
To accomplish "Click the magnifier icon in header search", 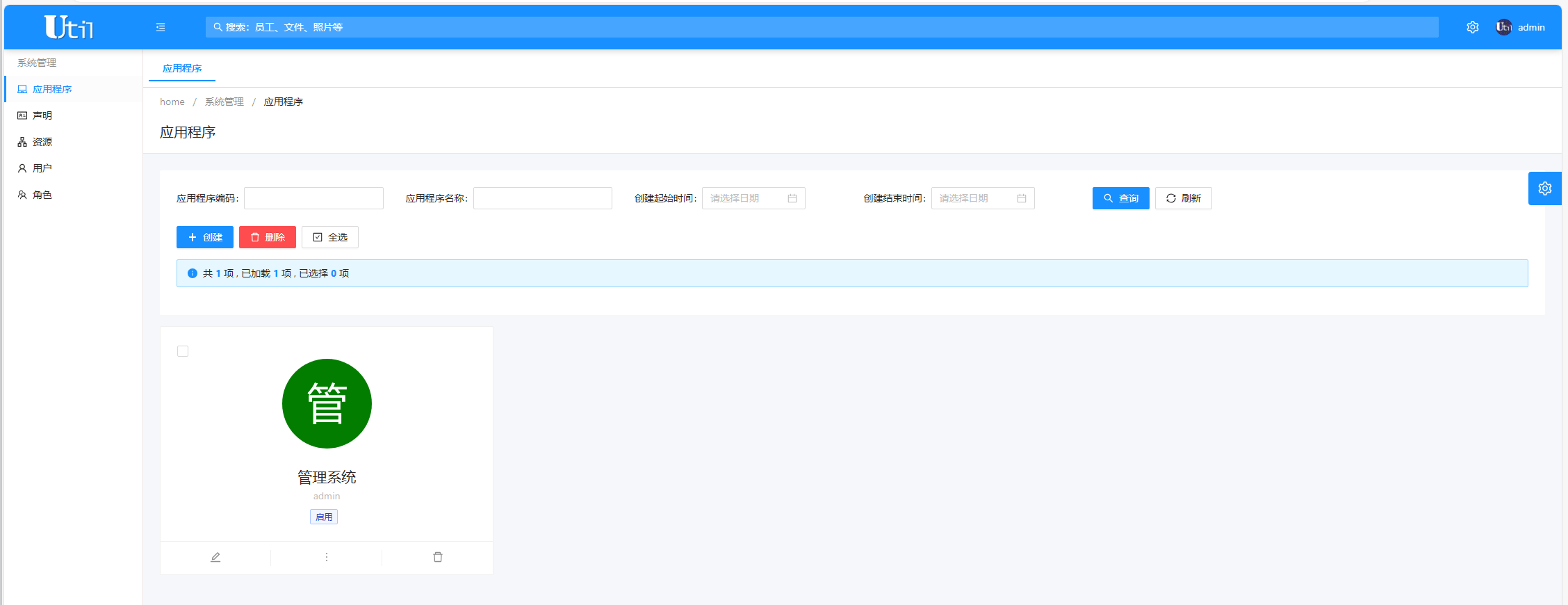I will [218, 27].
